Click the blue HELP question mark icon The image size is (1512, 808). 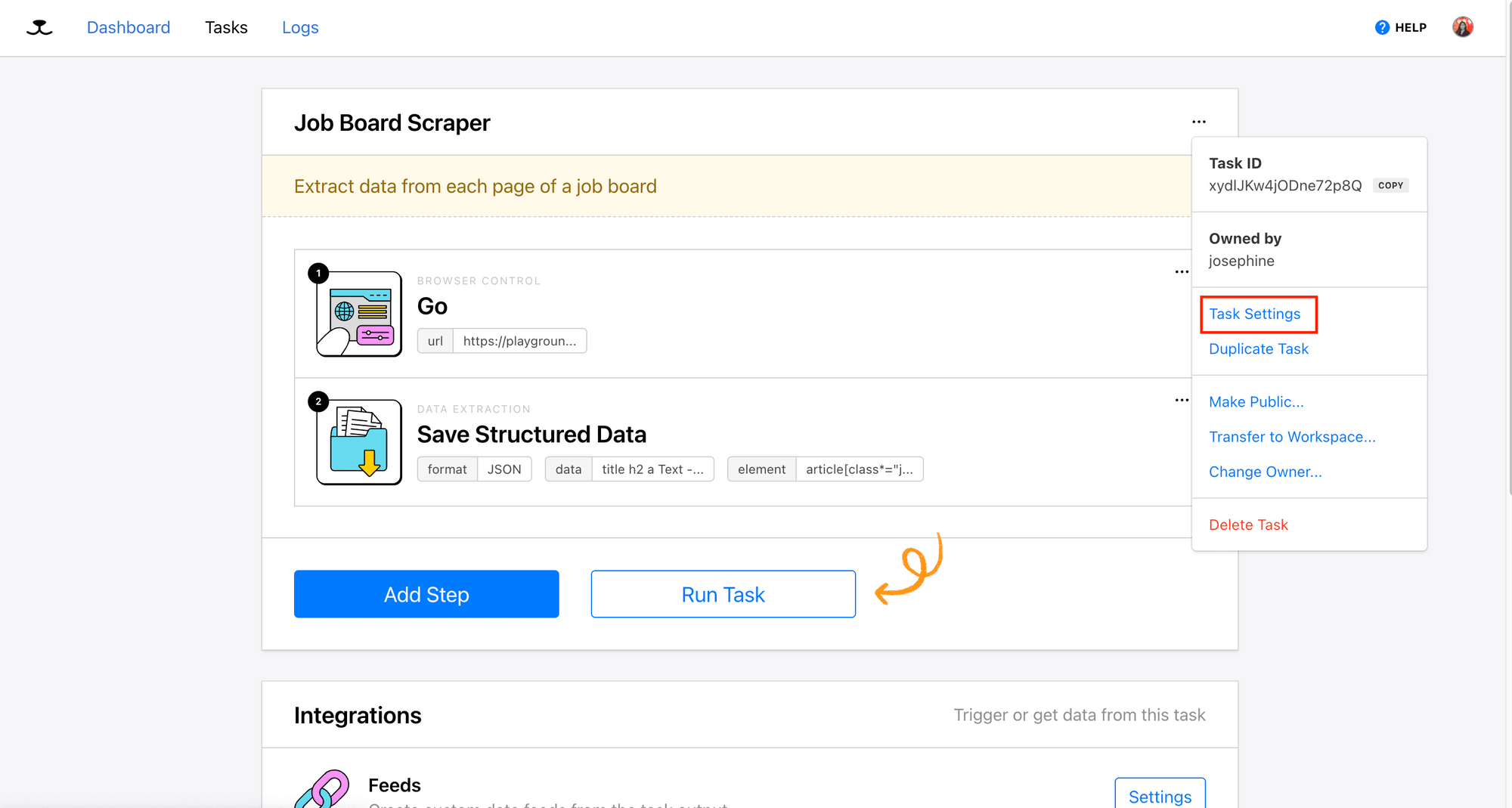[x=1382, y=27]
